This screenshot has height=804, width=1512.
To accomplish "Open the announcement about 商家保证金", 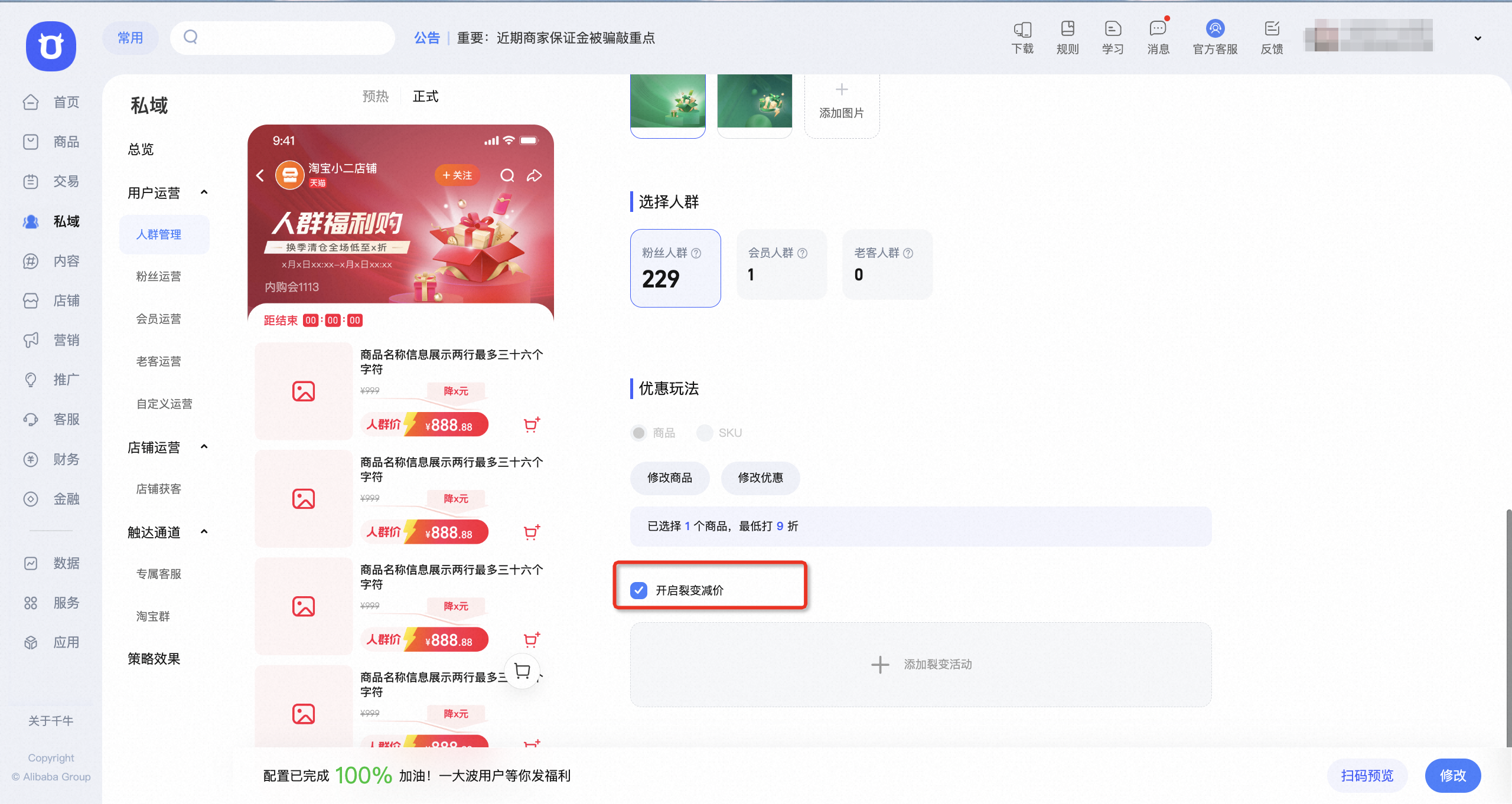I will click(556, 38).
